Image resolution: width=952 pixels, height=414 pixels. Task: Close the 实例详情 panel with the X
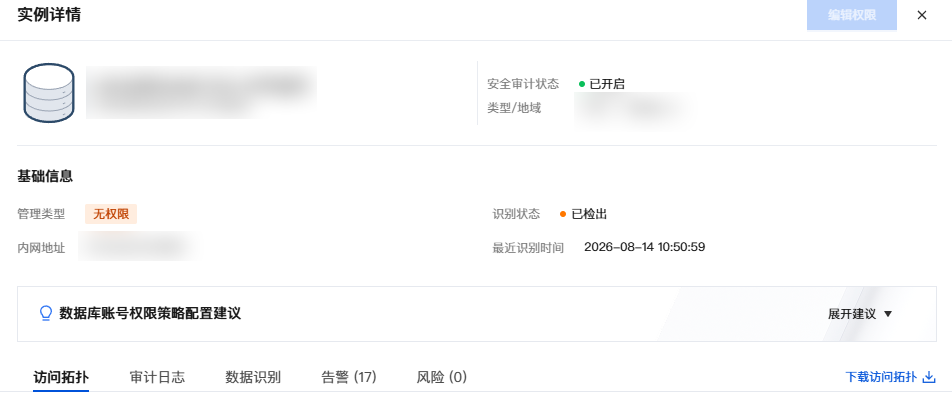(922, 15)
